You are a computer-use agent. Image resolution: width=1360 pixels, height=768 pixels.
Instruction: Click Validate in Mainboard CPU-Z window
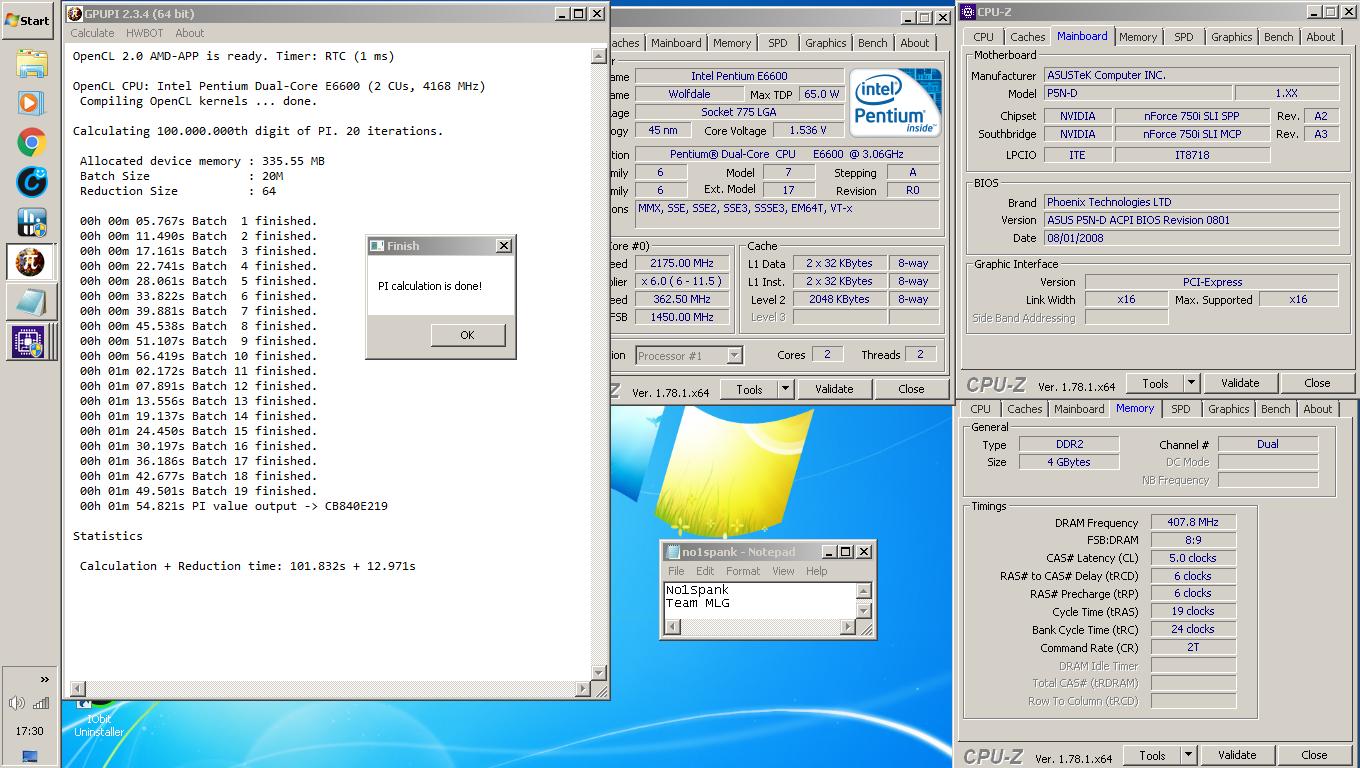pos(1240,383)
